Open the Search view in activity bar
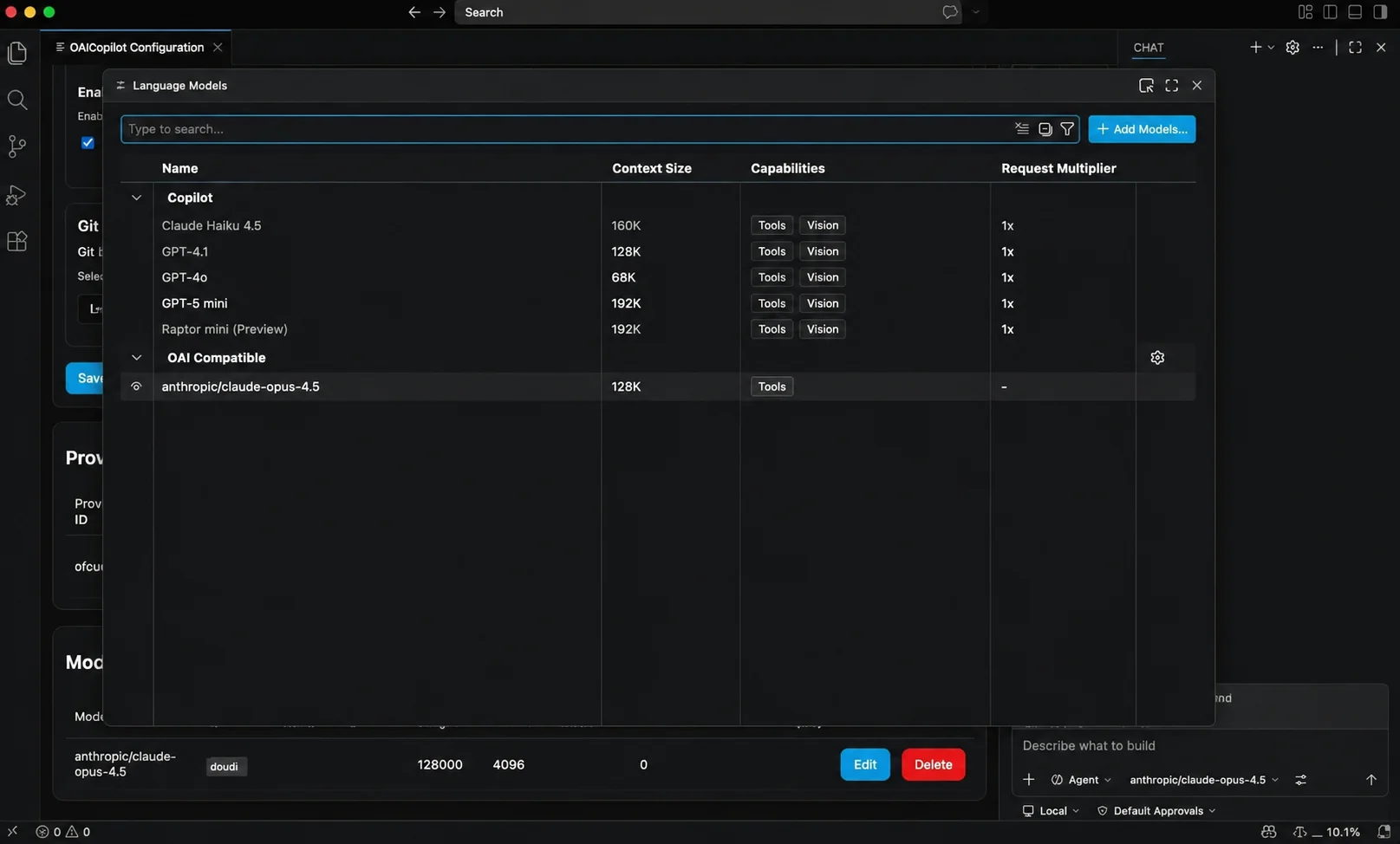 coord(17,100)
